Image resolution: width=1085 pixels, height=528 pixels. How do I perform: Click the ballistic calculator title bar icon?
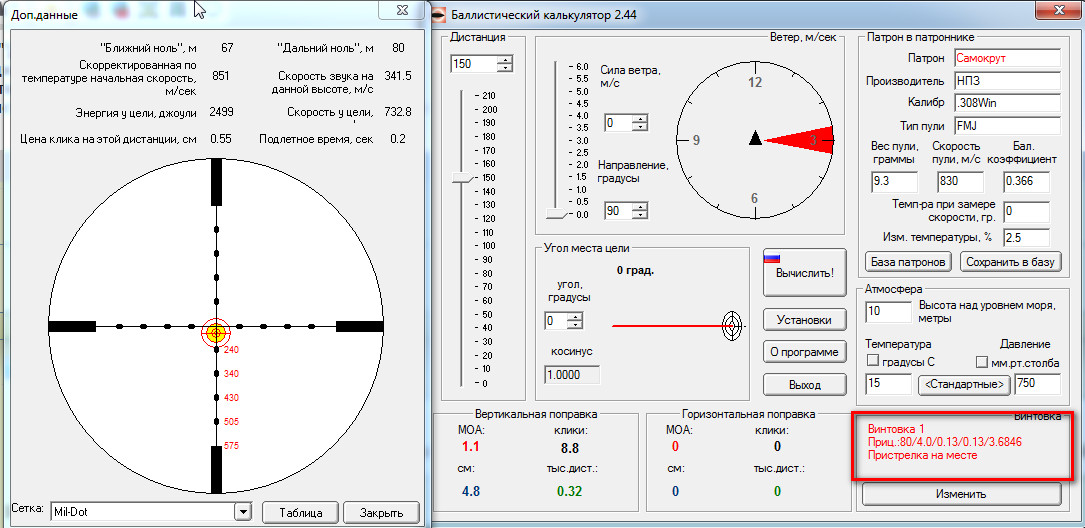(x=437, y=14)
